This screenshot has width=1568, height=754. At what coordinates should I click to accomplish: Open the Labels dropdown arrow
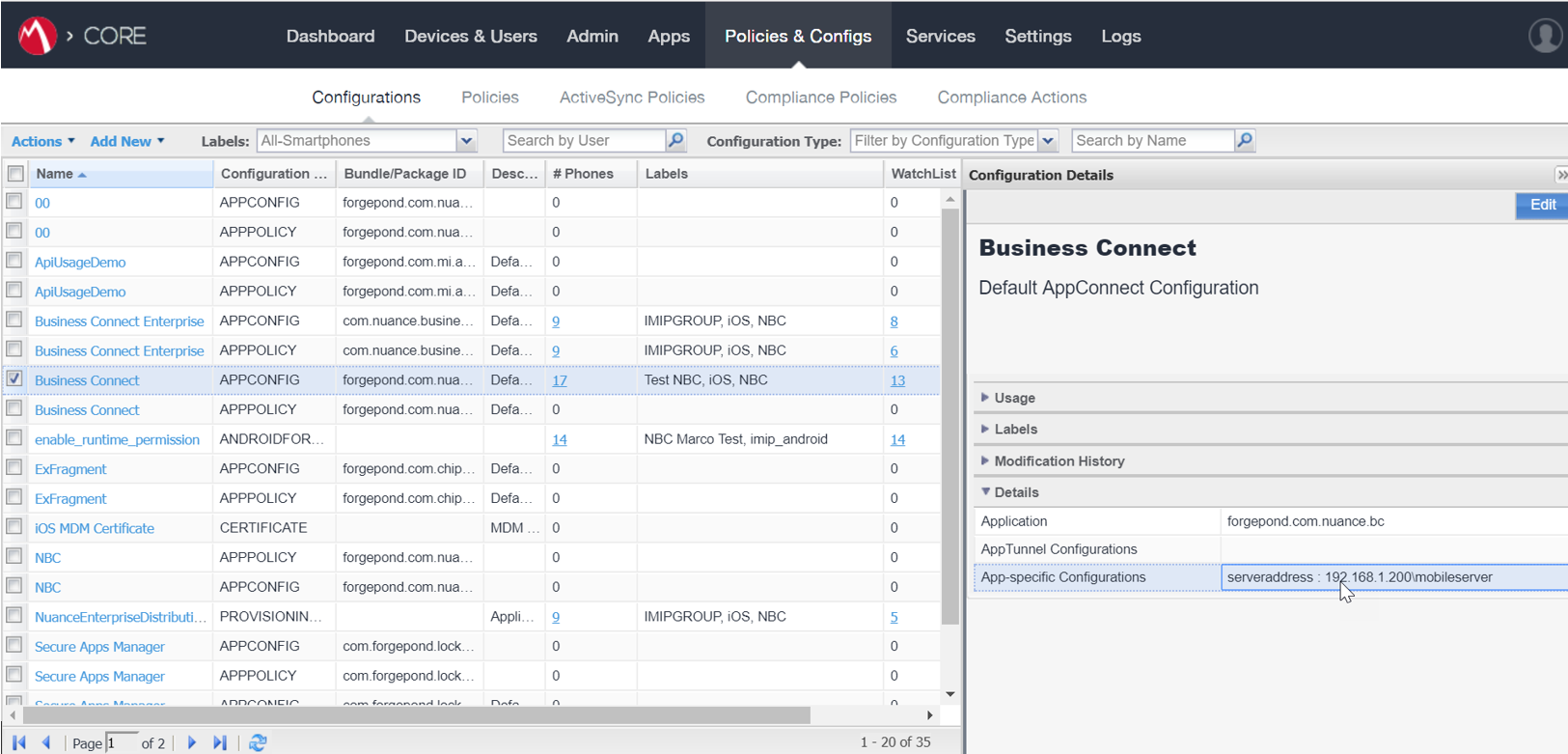tap(467, 141)
